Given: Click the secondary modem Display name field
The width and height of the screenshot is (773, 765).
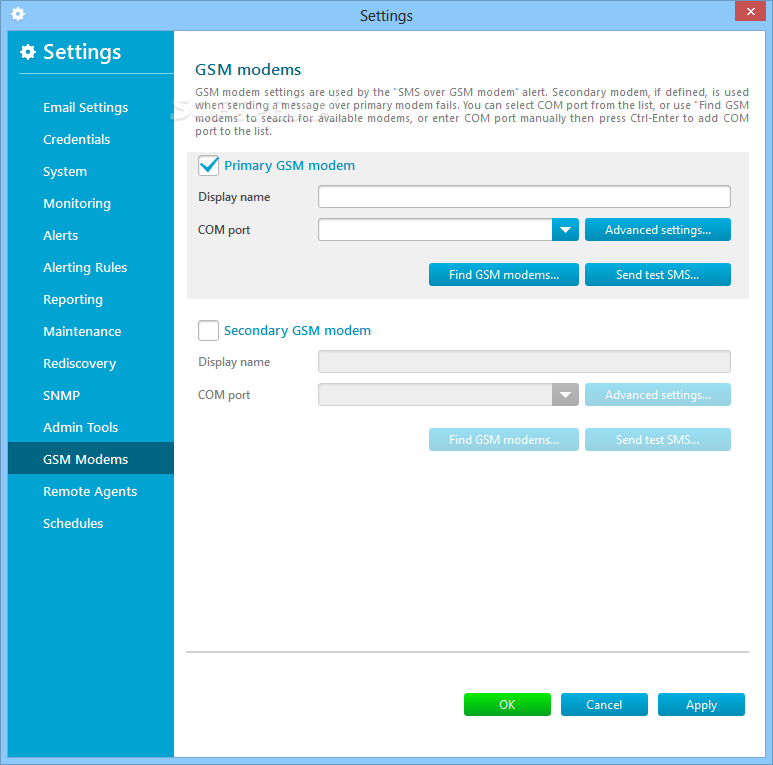Looking at the screenshot, I should click(x=524, y=362).
